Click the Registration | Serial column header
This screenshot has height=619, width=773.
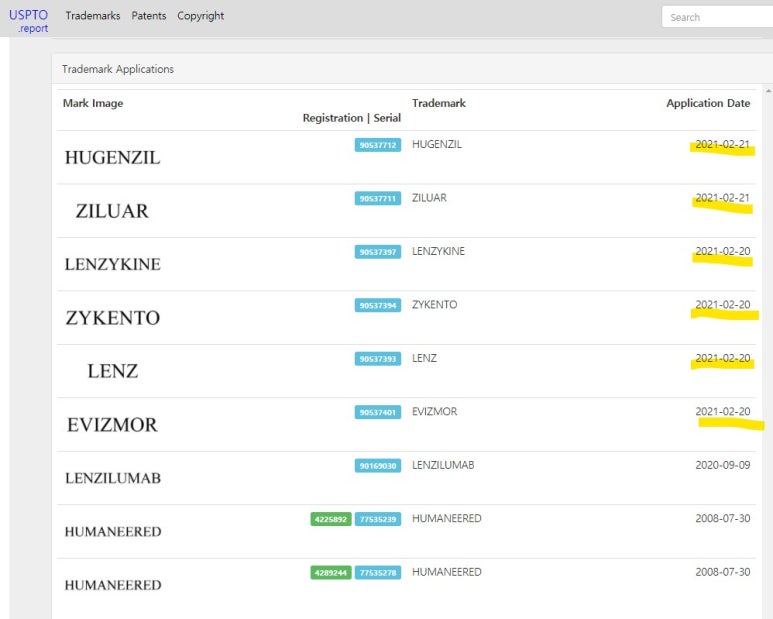(351, 118)
